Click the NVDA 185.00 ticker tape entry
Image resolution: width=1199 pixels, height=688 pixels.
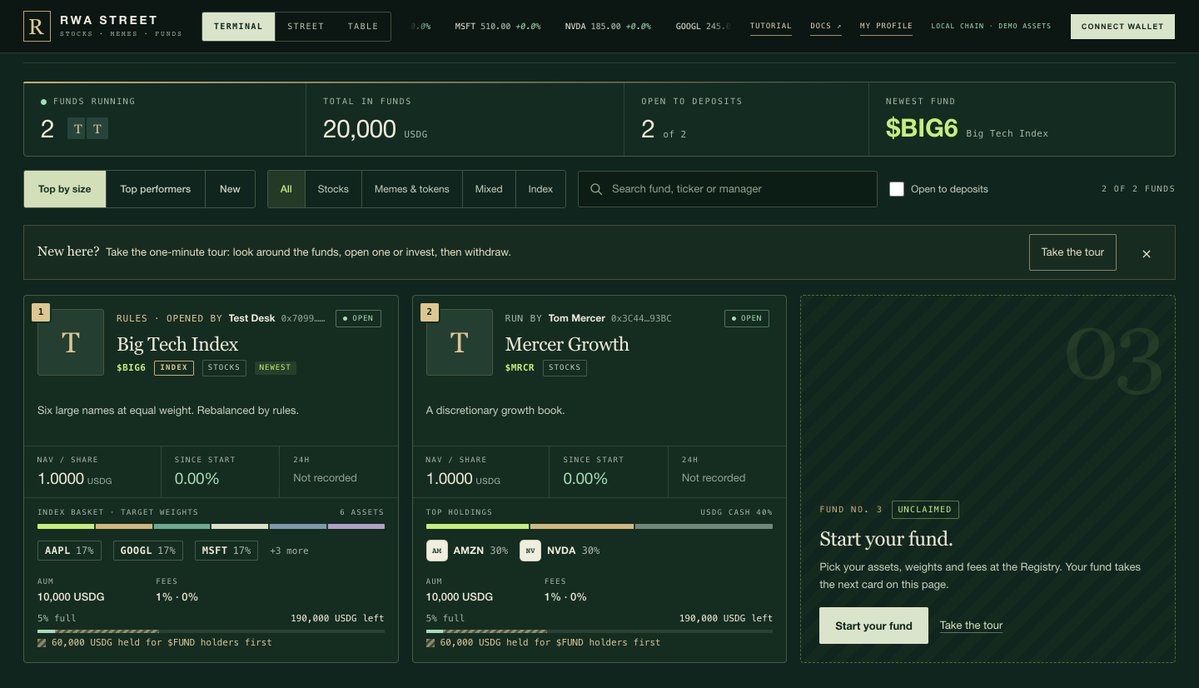[x=608, y=26]
